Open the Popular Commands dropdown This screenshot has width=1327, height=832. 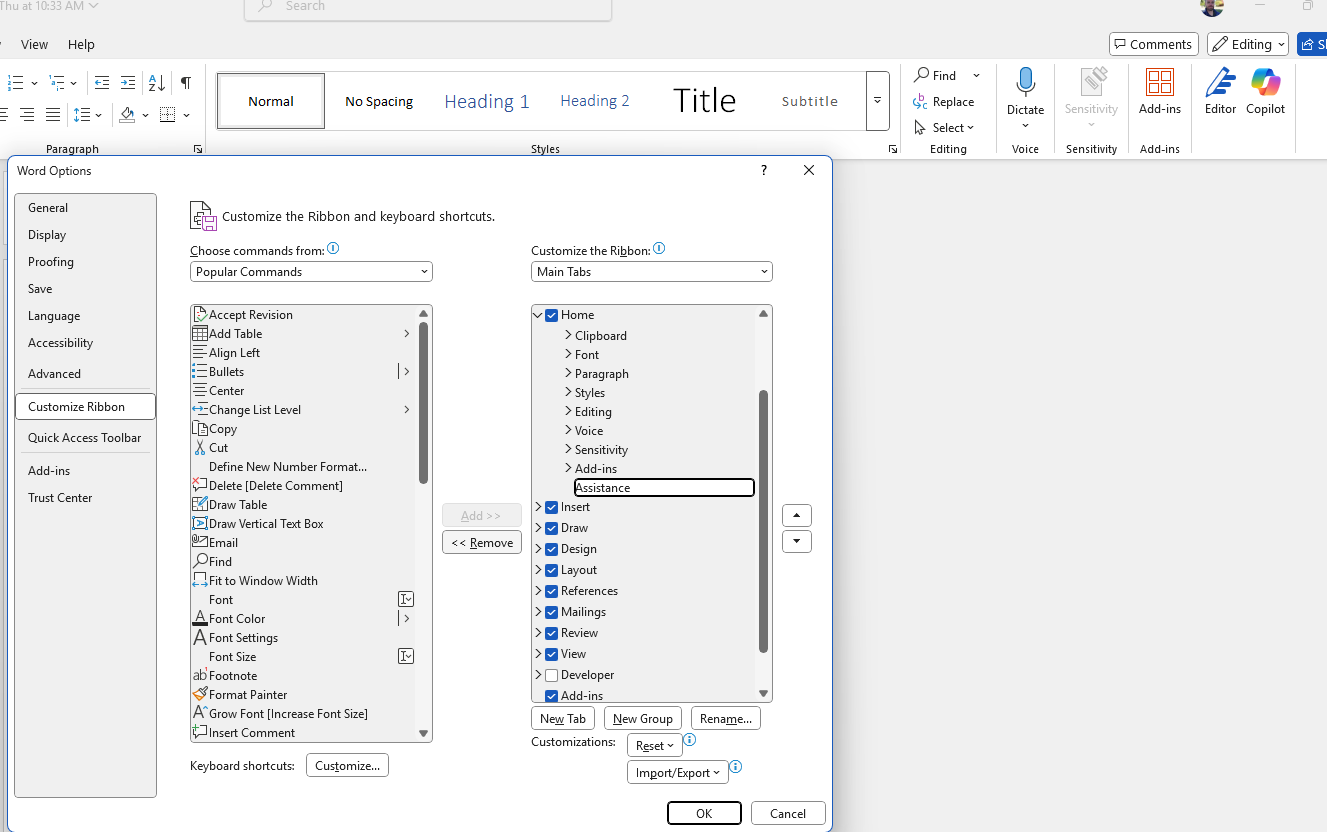pyautogui.click(x=310, y=271)
